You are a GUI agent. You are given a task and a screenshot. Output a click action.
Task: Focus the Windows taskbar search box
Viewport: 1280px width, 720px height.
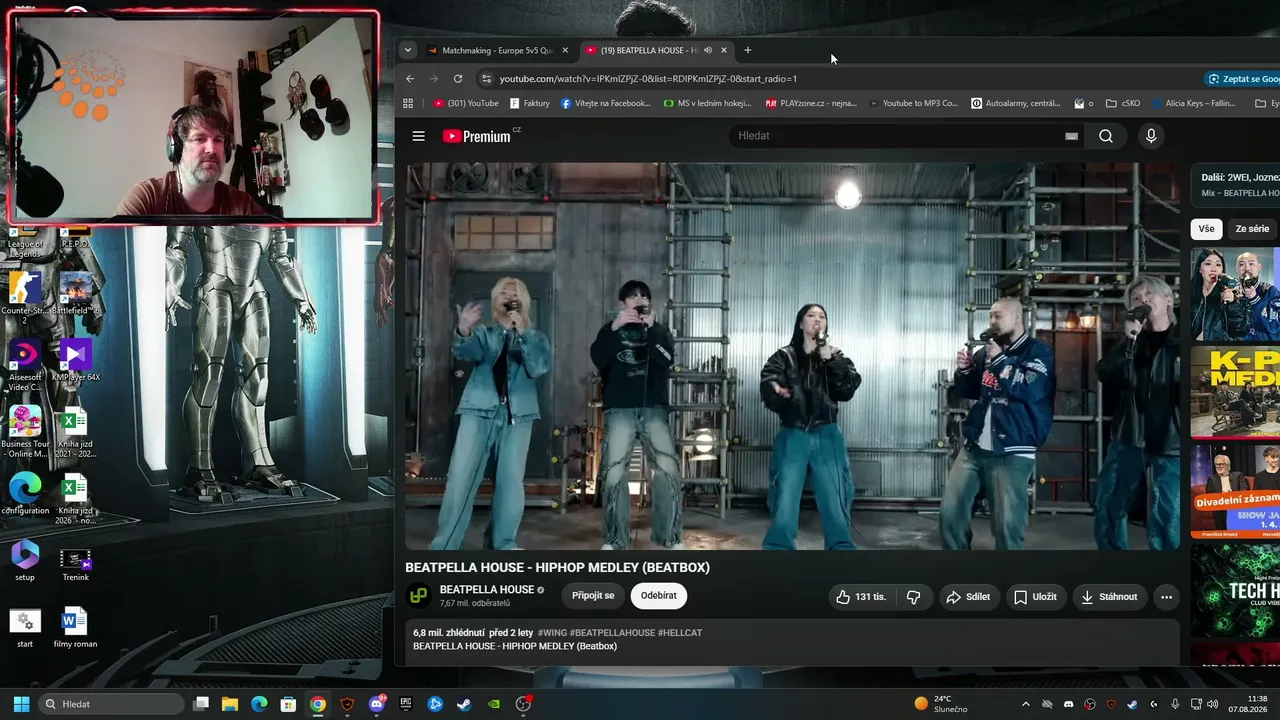[x=111, y=704]
